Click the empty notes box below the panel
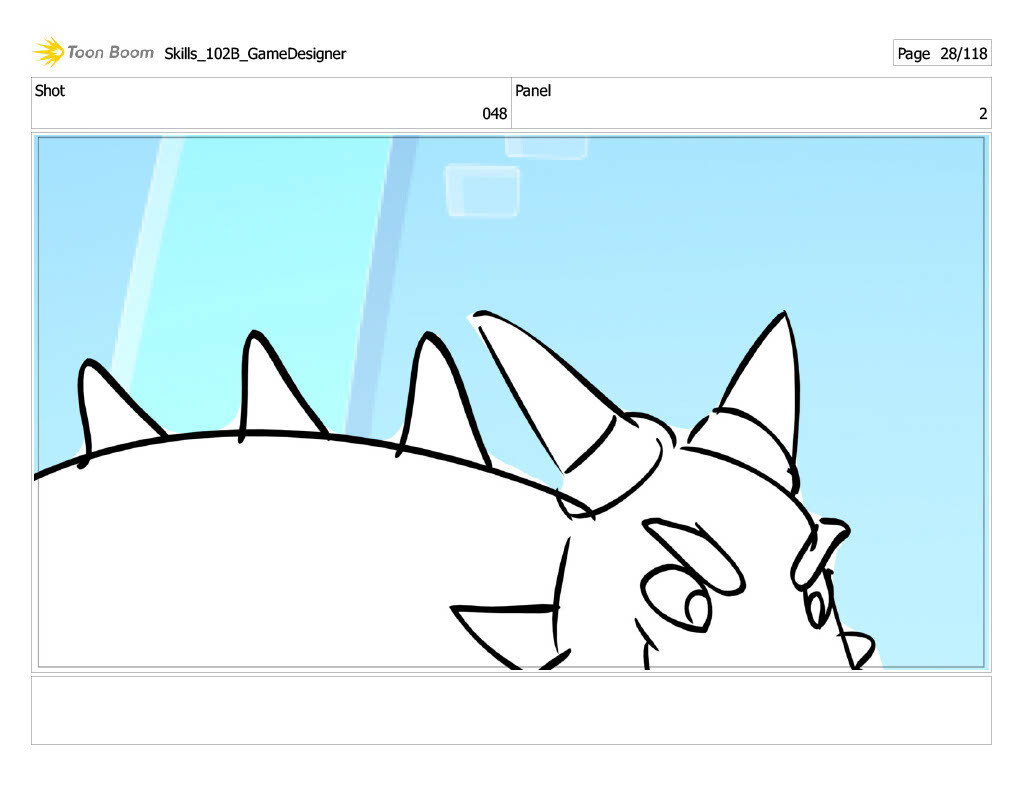 pos(511,710)
